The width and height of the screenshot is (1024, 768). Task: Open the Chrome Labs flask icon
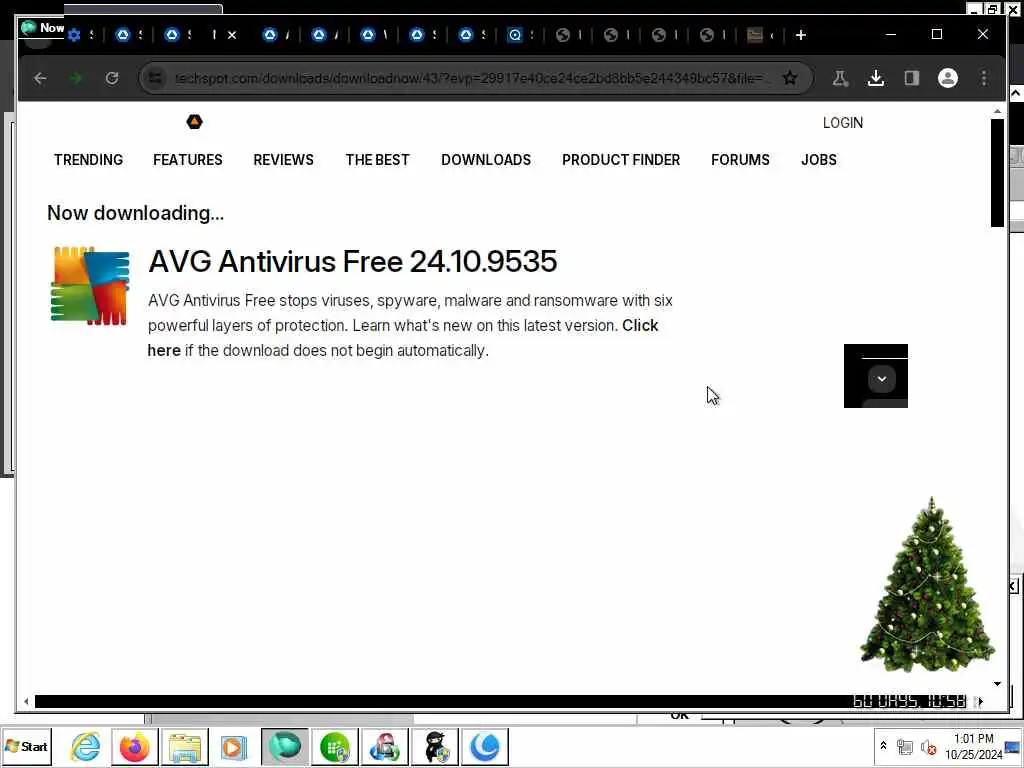coord(840,78)
